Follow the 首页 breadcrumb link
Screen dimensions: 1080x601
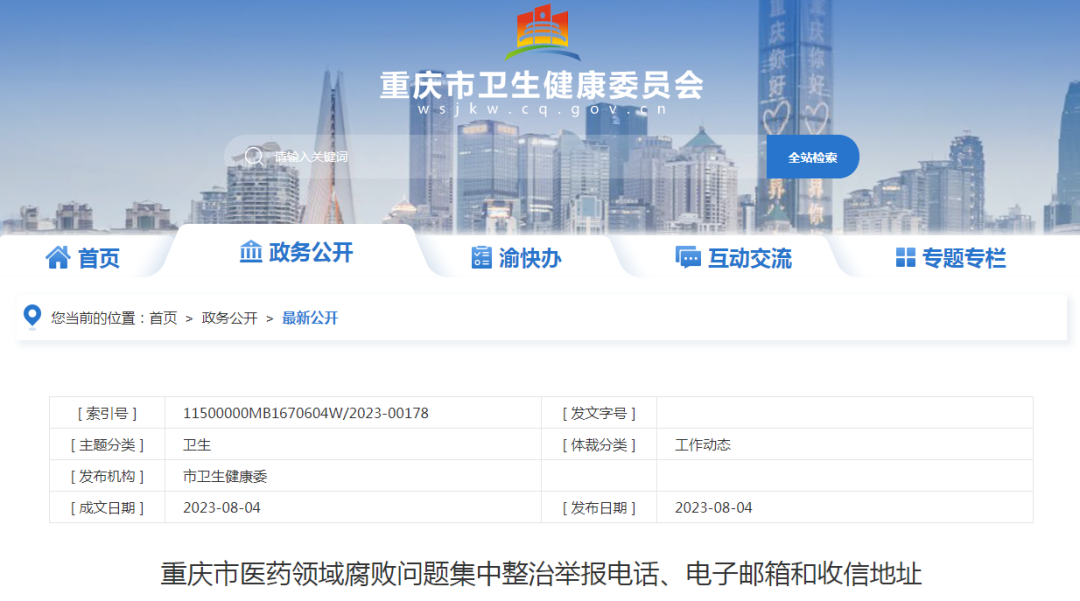click(165, 319)
